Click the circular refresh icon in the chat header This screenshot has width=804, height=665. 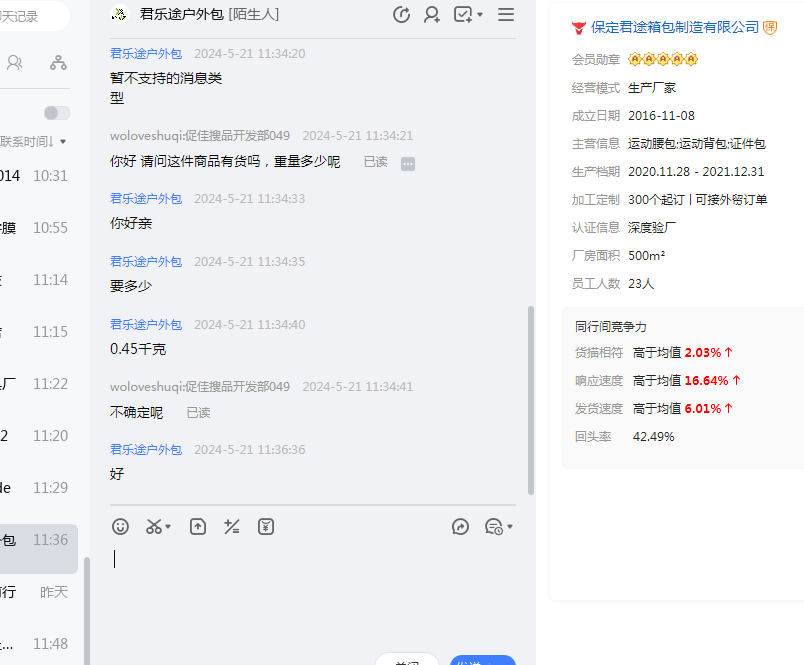tap(401, 14)
